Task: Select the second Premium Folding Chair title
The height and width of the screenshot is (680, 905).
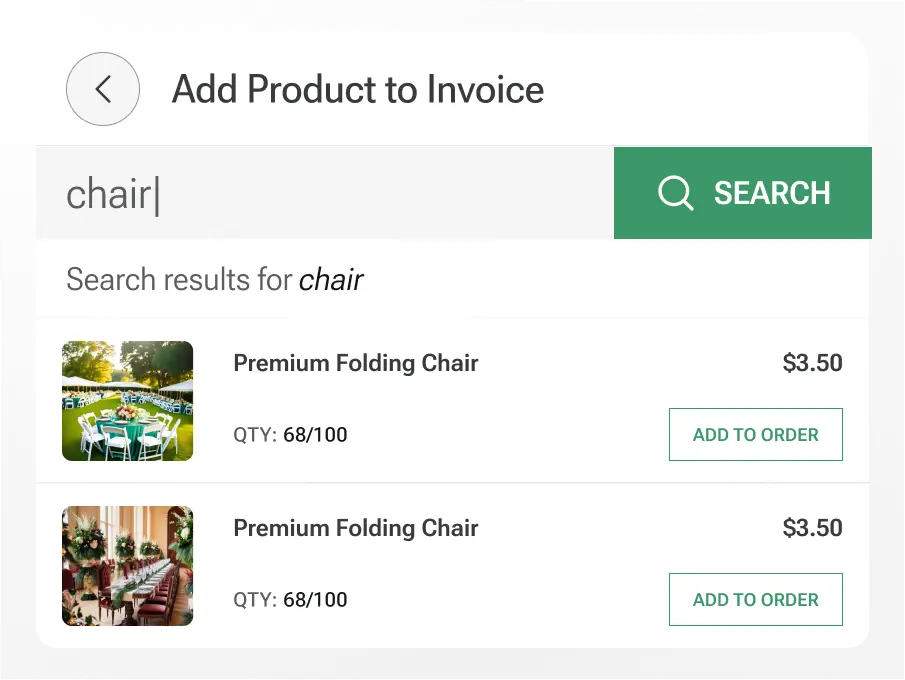Action: click(x=356, y=528)
